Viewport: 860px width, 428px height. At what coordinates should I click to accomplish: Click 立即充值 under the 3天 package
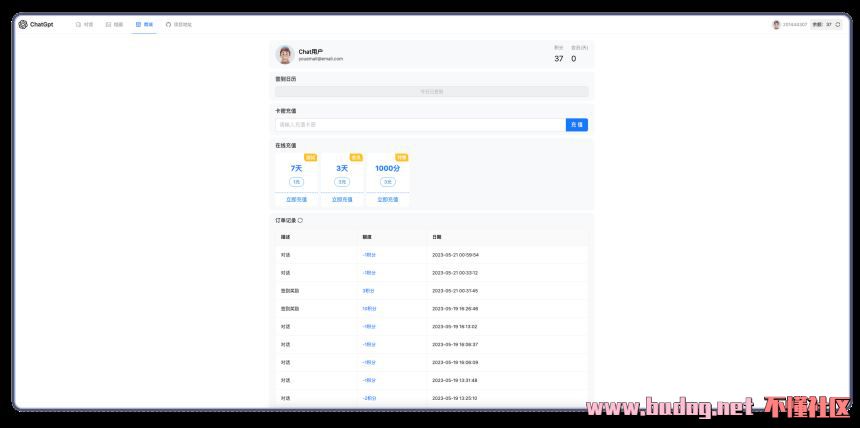[x=342, y=200]
